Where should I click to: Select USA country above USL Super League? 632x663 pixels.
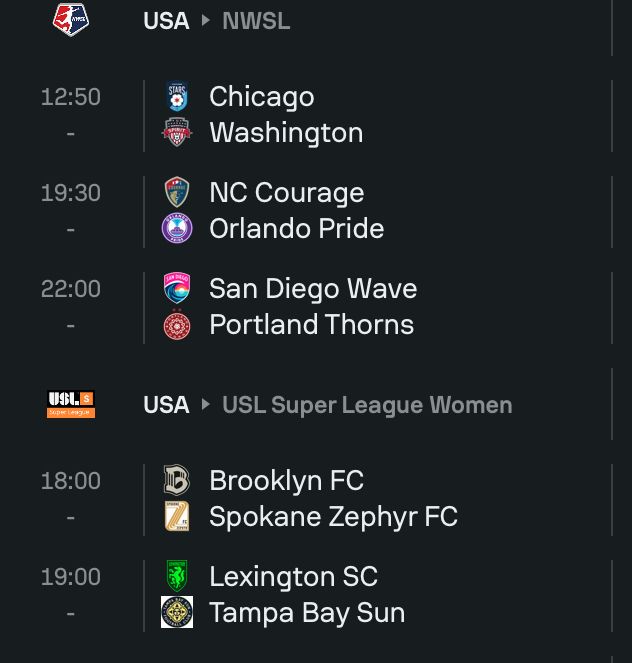(166, 405)
